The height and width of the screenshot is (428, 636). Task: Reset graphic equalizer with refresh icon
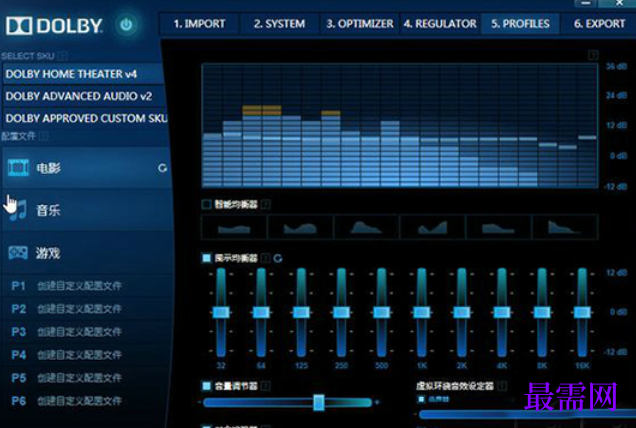(x=278, y=258)
